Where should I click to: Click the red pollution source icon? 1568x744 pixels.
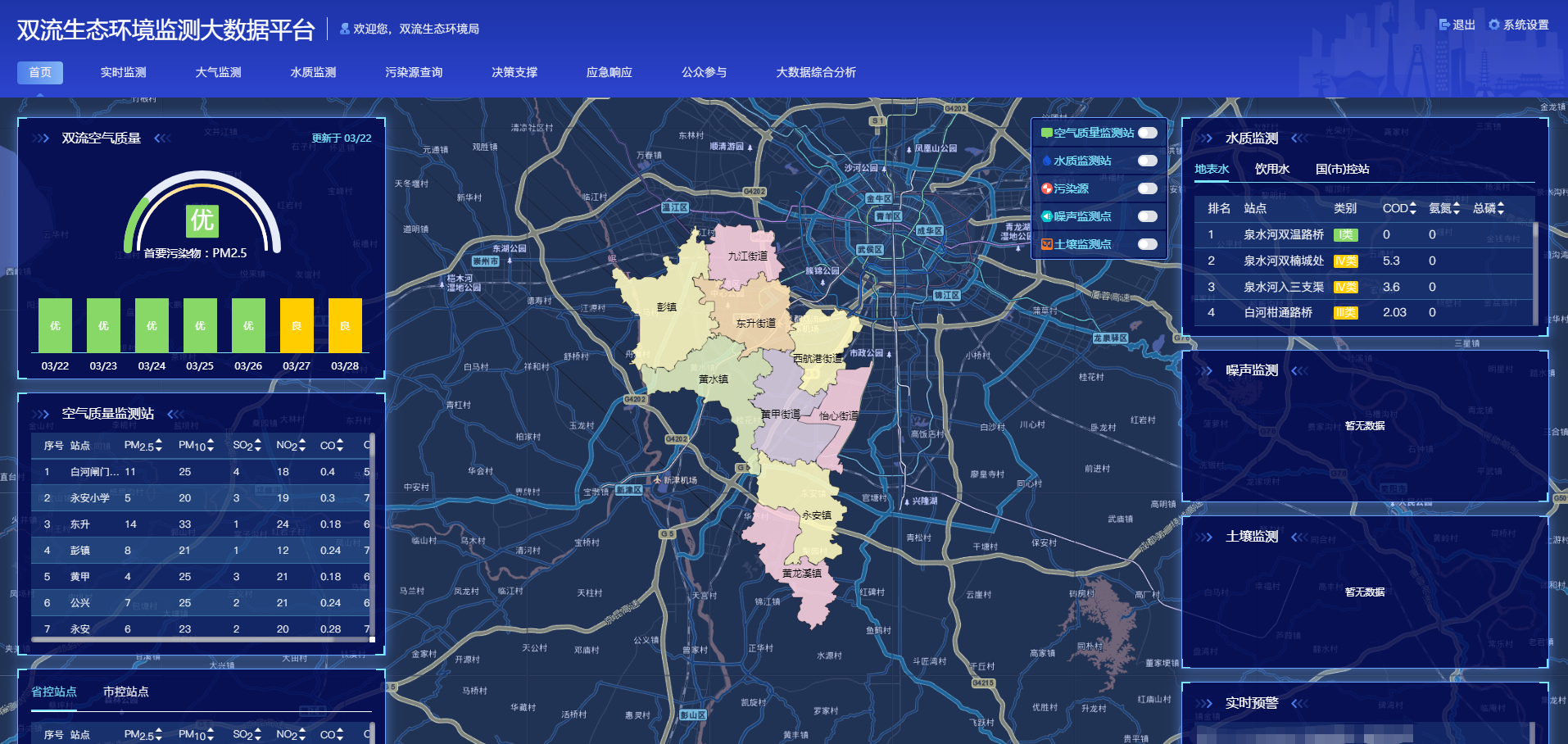click(1046, 188)
